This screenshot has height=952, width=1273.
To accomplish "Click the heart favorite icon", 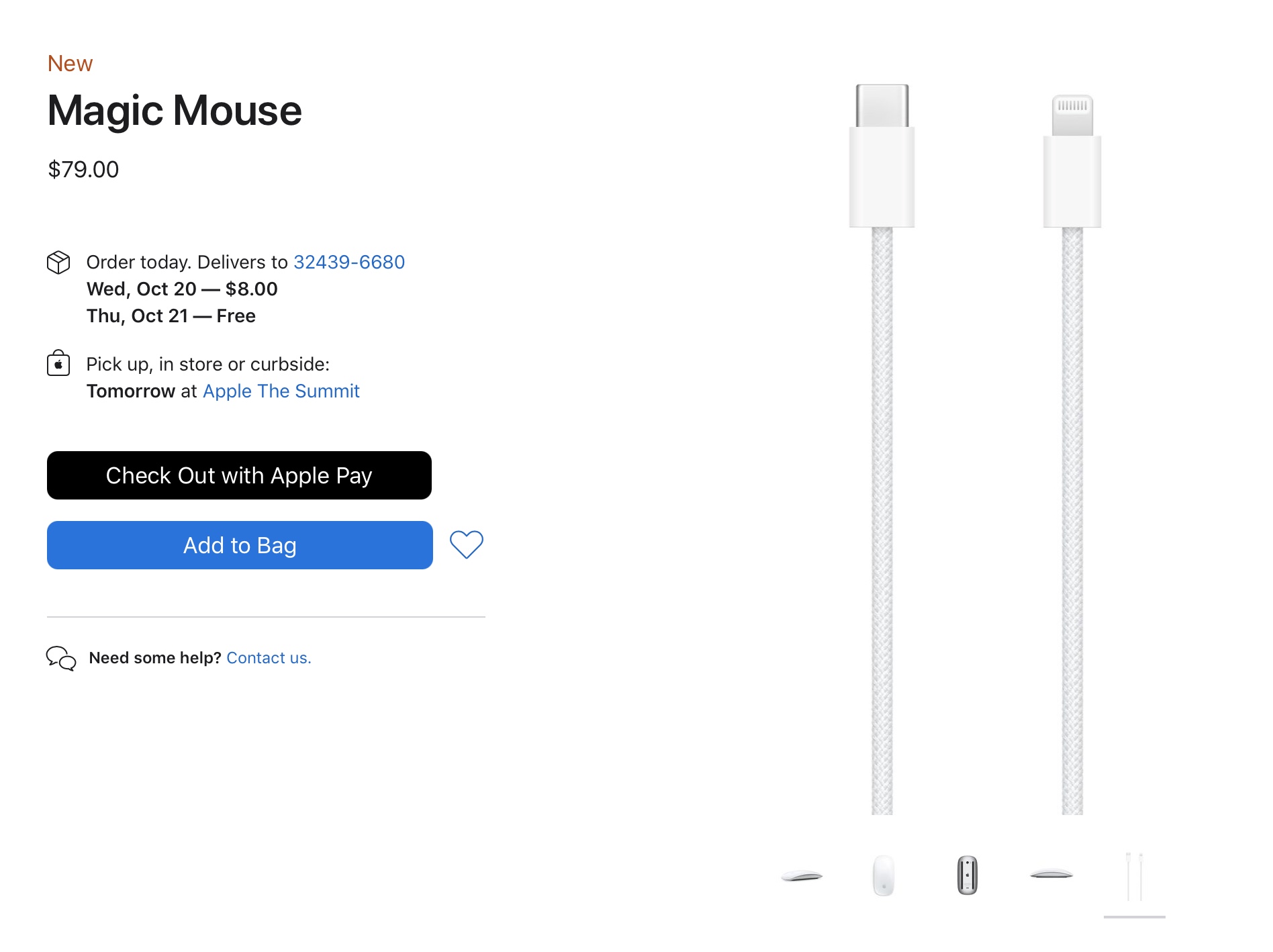I will (x=466, y=544).
